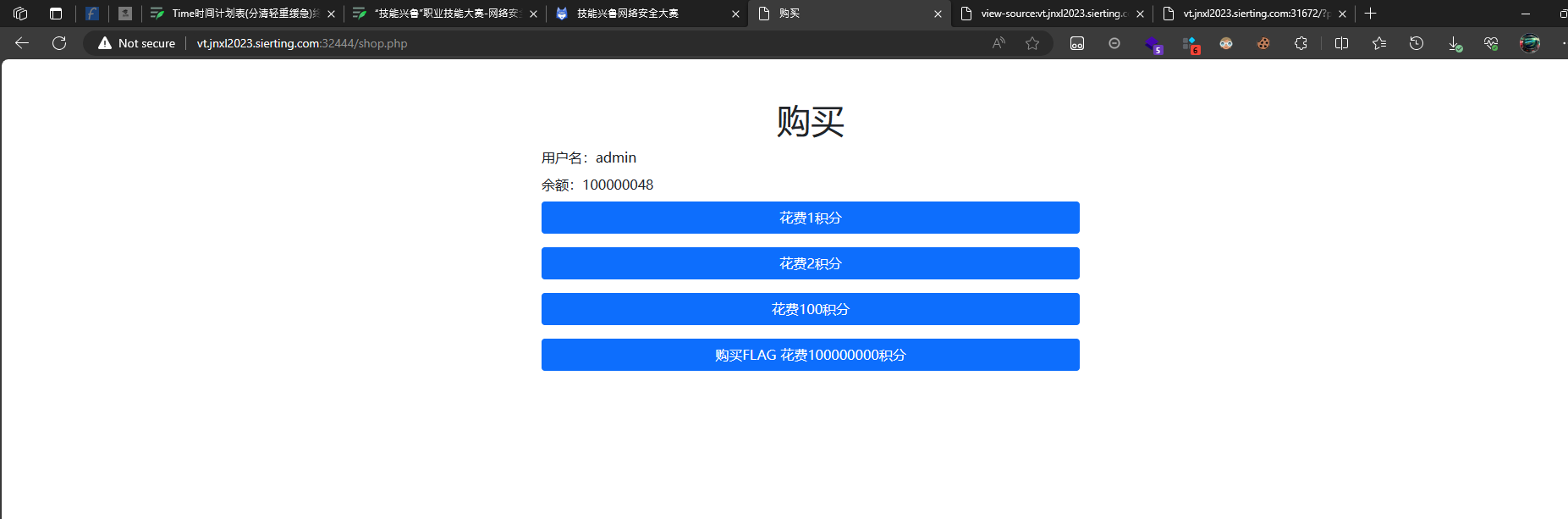Toggle split screen view

[x=1341, y=43]
